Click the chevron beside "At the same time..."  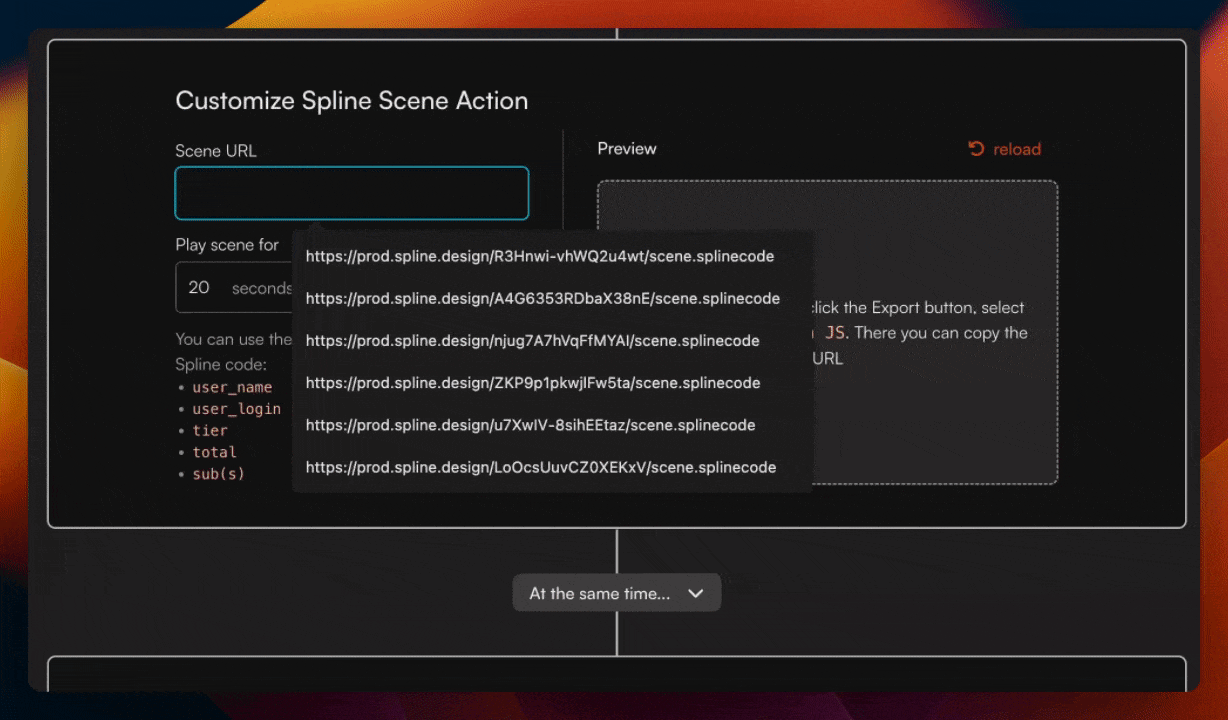(696, 593)
